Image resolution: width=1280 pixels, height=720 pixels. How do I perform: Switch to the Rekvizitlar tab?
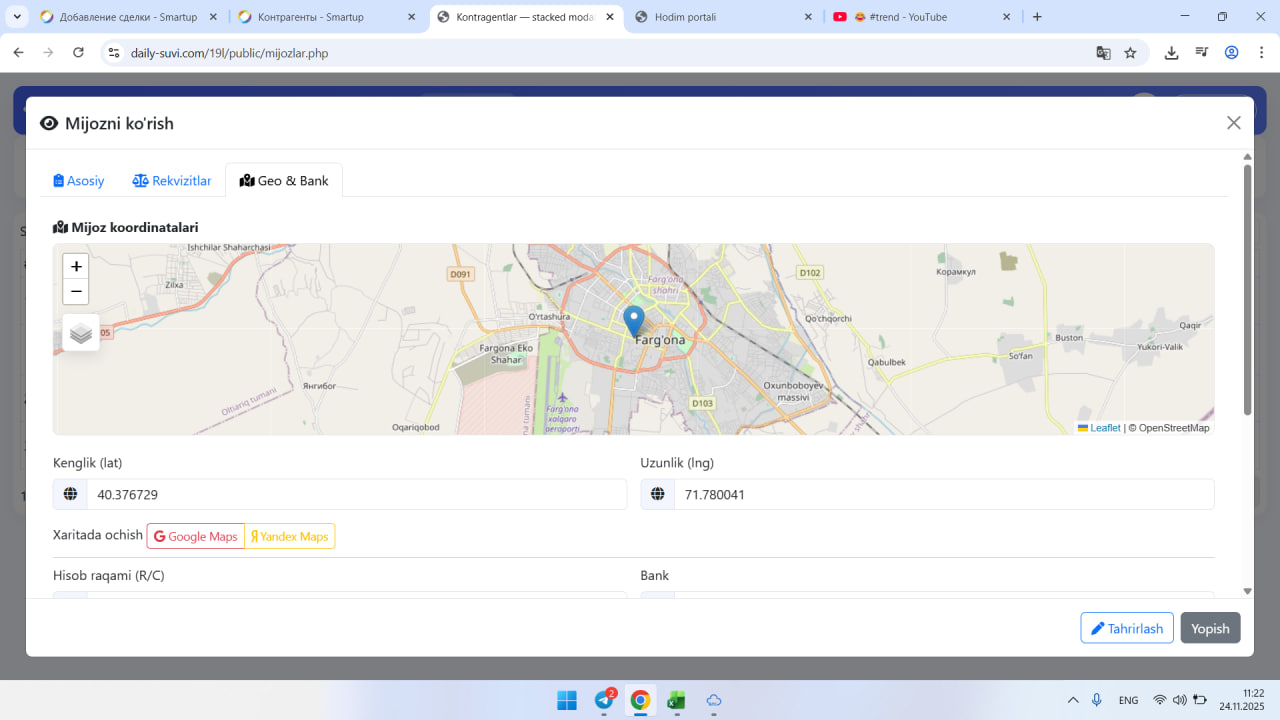tap(172, 181)
